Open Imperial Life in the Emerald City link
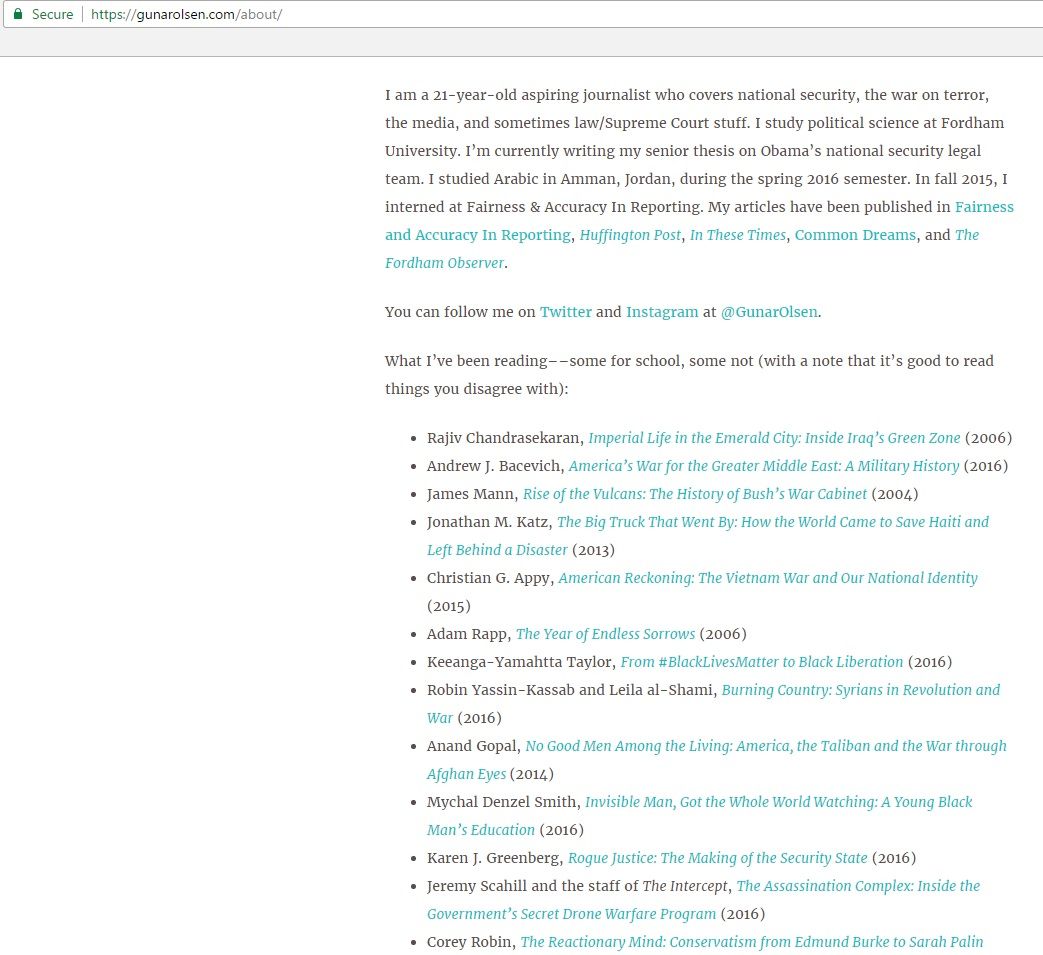This screenshot has width=1043, height=955. pyautogui.click(x=773, y=438)
